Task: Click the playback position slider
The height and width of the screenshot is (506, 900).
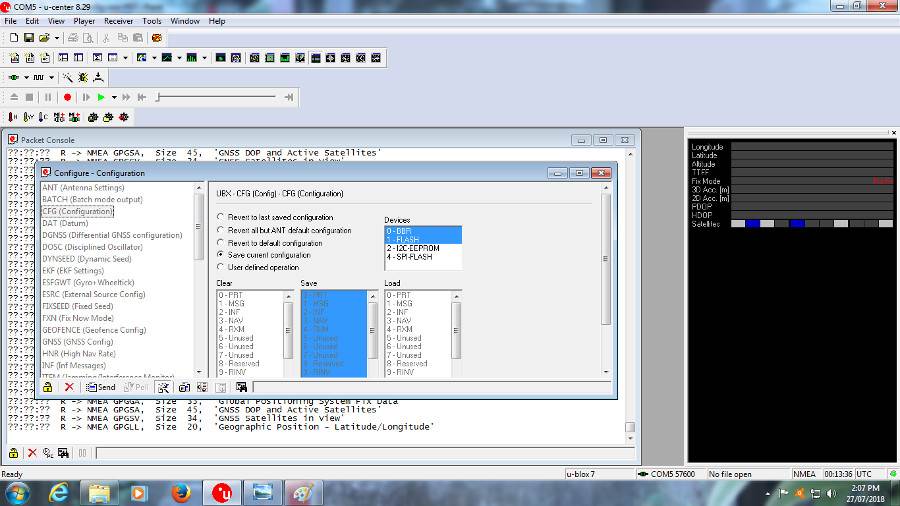Action: coord(220,97)
